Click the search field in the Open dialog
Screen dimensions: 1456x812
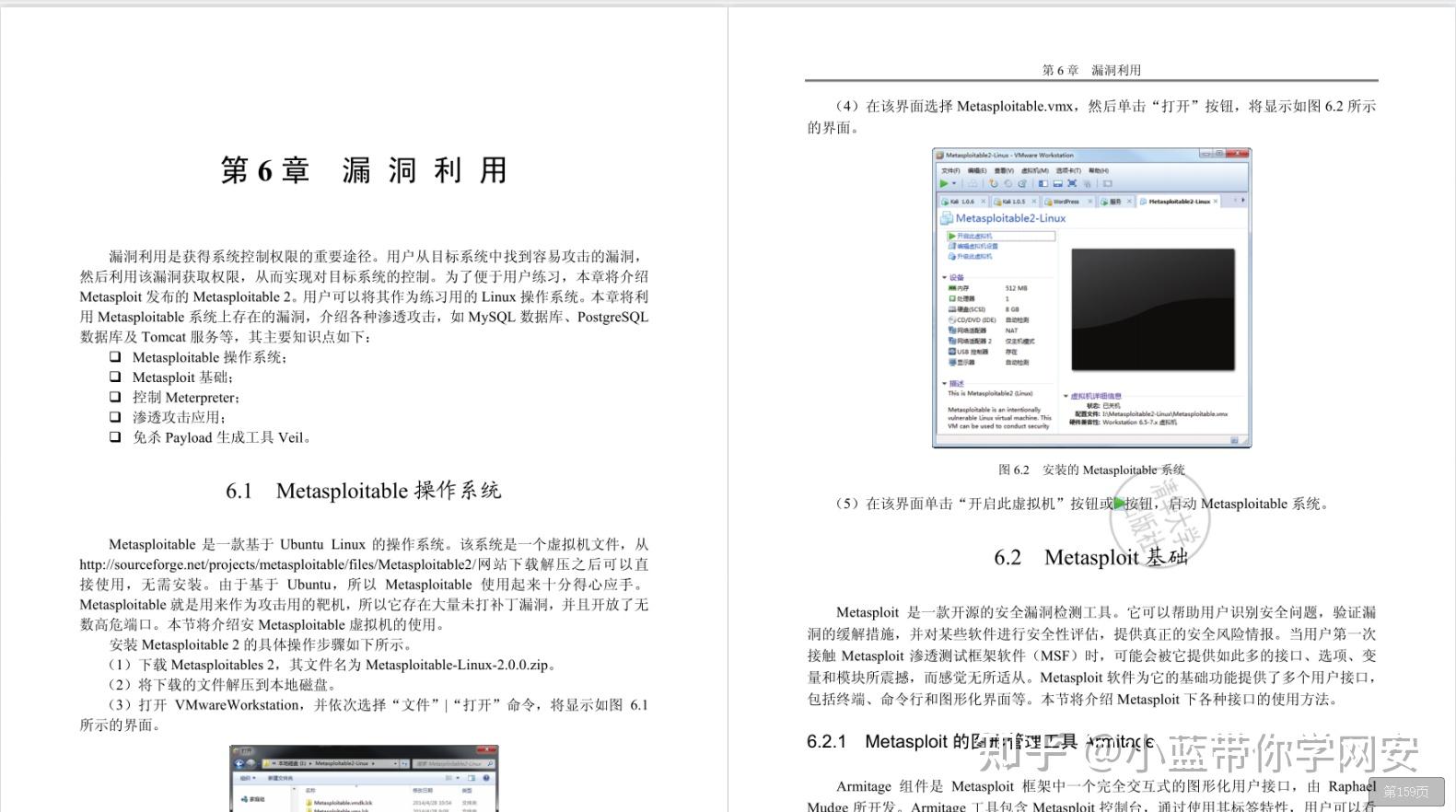[x=451, y=763]
